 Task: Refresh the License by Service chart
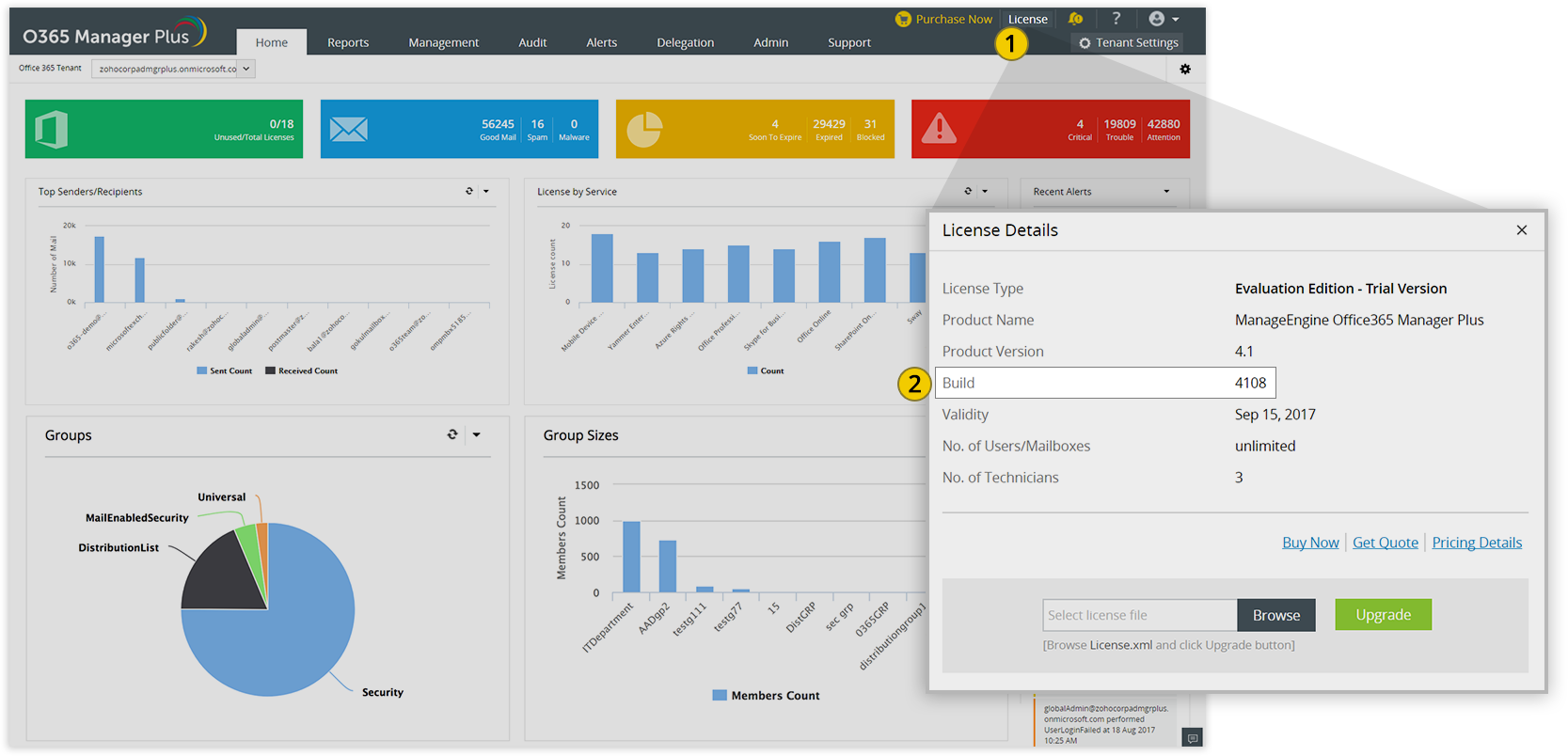968,191
